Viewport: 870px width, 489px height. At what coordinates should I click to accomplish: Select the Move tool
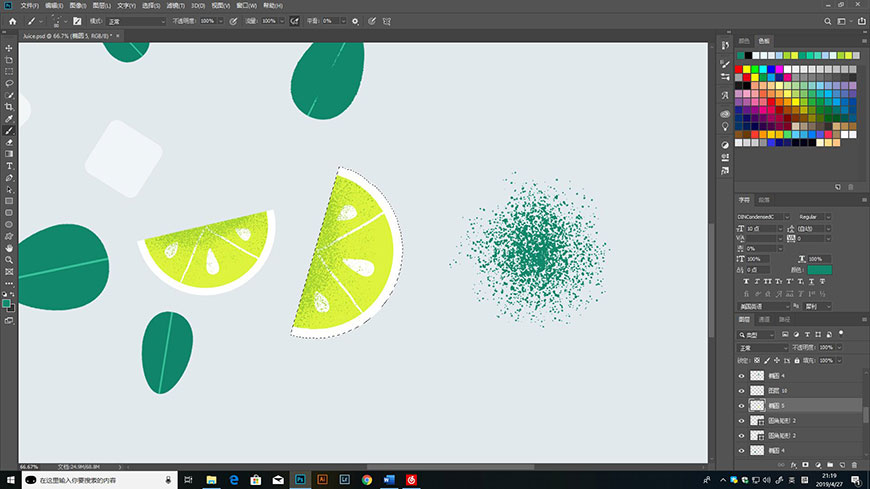9,48
